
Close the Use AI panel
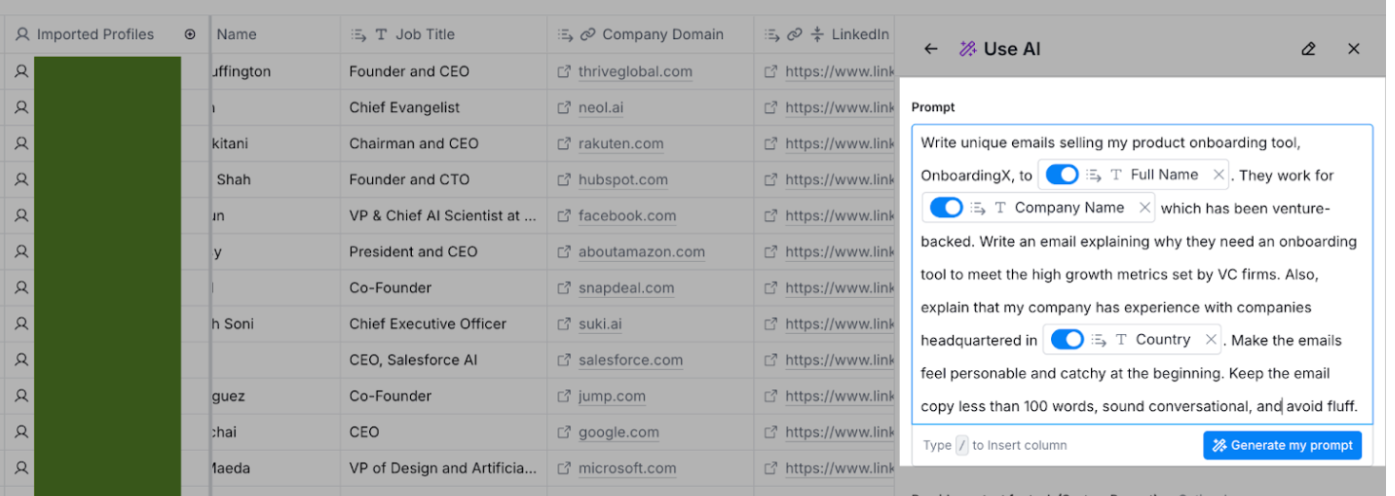pos(1354,49)
